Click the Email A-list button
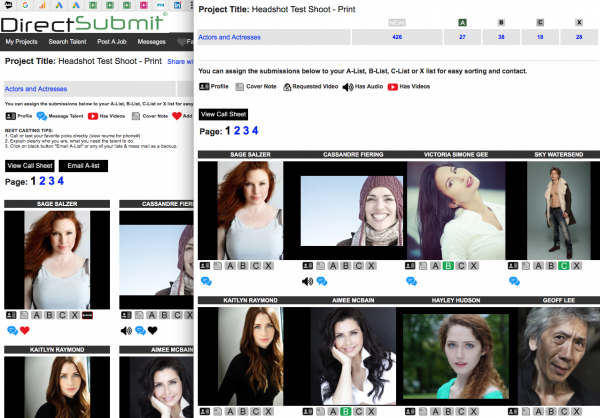The height and width of the screenshot is (418, 600). tap(85, 164)
